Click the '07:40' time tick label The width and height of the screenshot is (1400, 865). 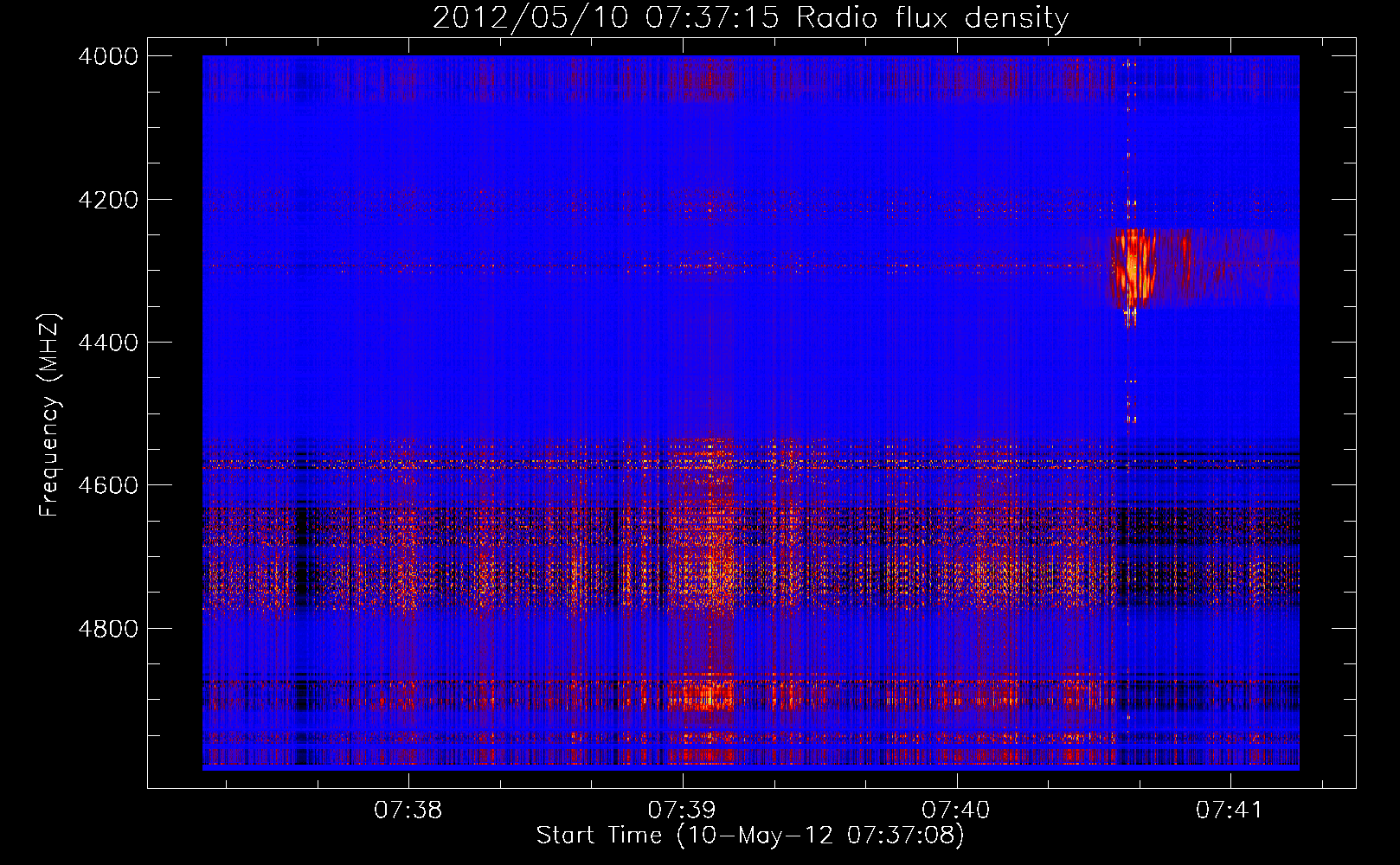(956, 811)
